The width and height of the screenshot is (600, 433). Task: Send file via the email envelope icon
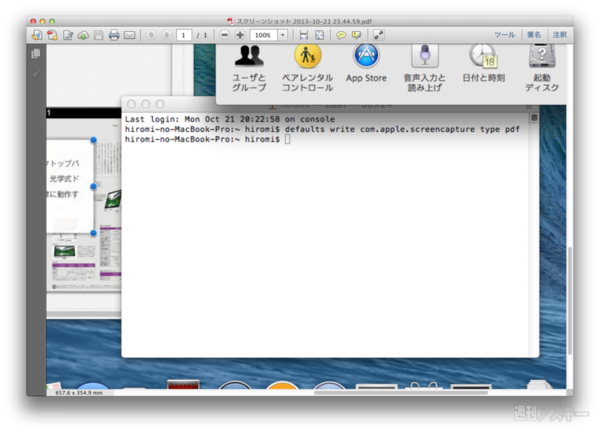point(130,35)
